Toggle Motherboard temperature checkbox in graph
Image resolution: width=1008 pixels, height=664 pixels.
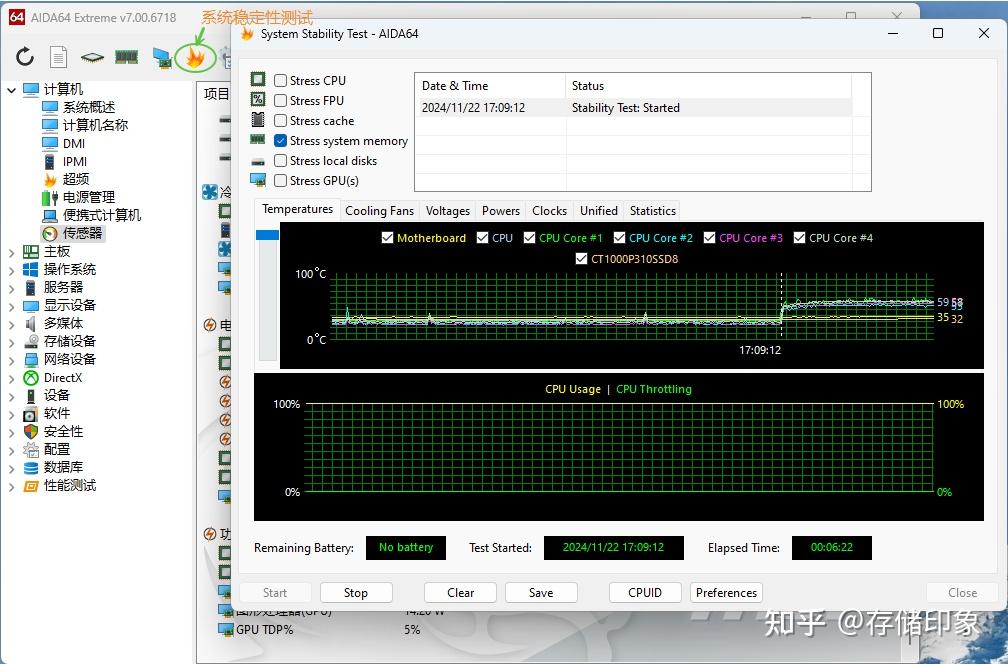387,238
